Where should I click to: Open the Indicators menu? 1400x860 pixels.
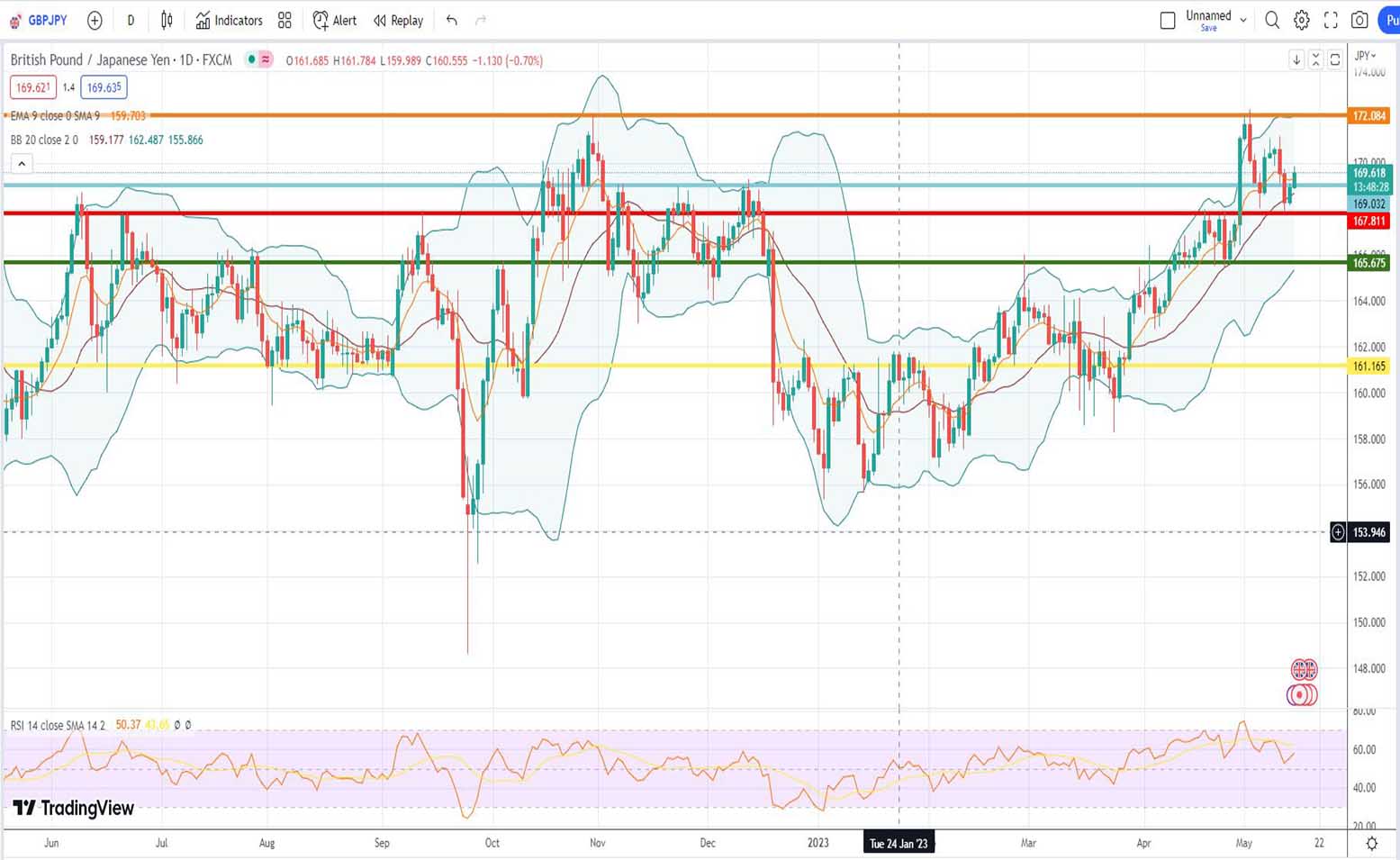coord(229,20)
